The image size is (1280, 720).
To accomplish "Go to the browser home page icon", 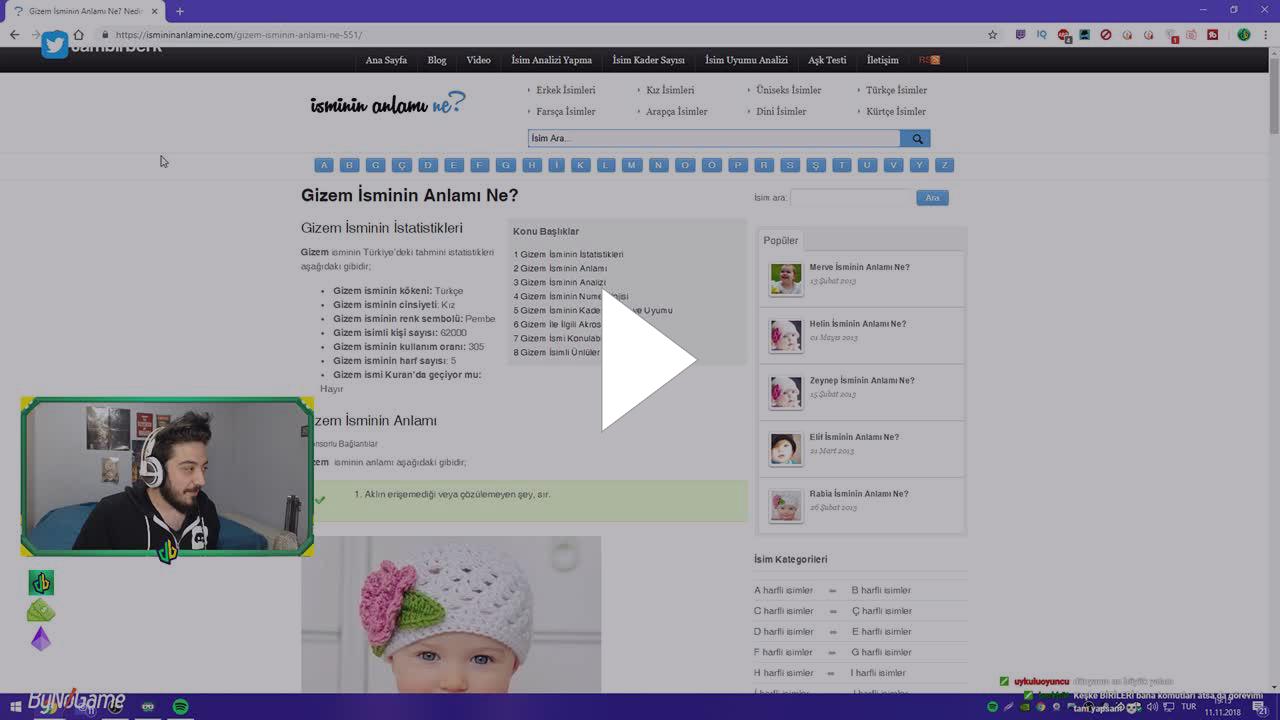I will coord(78,35).
